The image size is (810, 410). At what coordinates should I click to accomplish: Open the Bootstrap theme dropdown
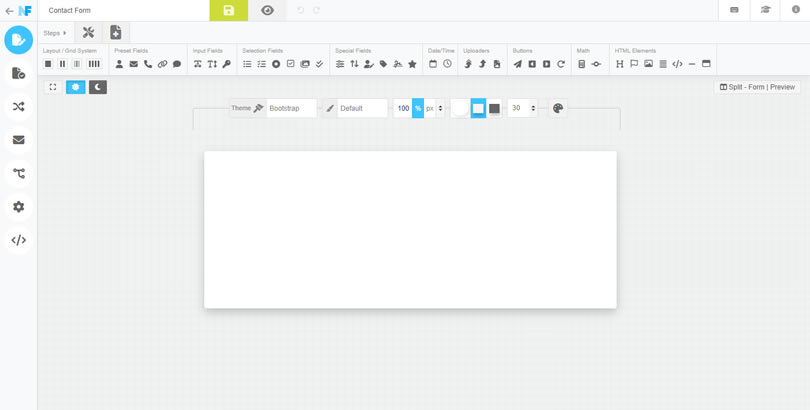(291, 108)
